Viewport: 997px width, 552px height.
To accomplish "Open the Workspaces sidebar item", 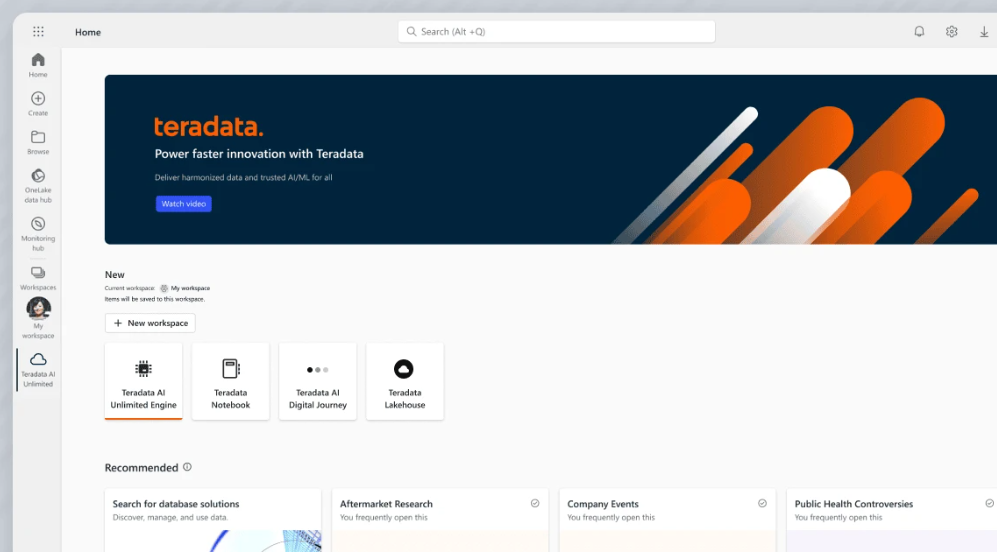I will (x=38, y=278).
